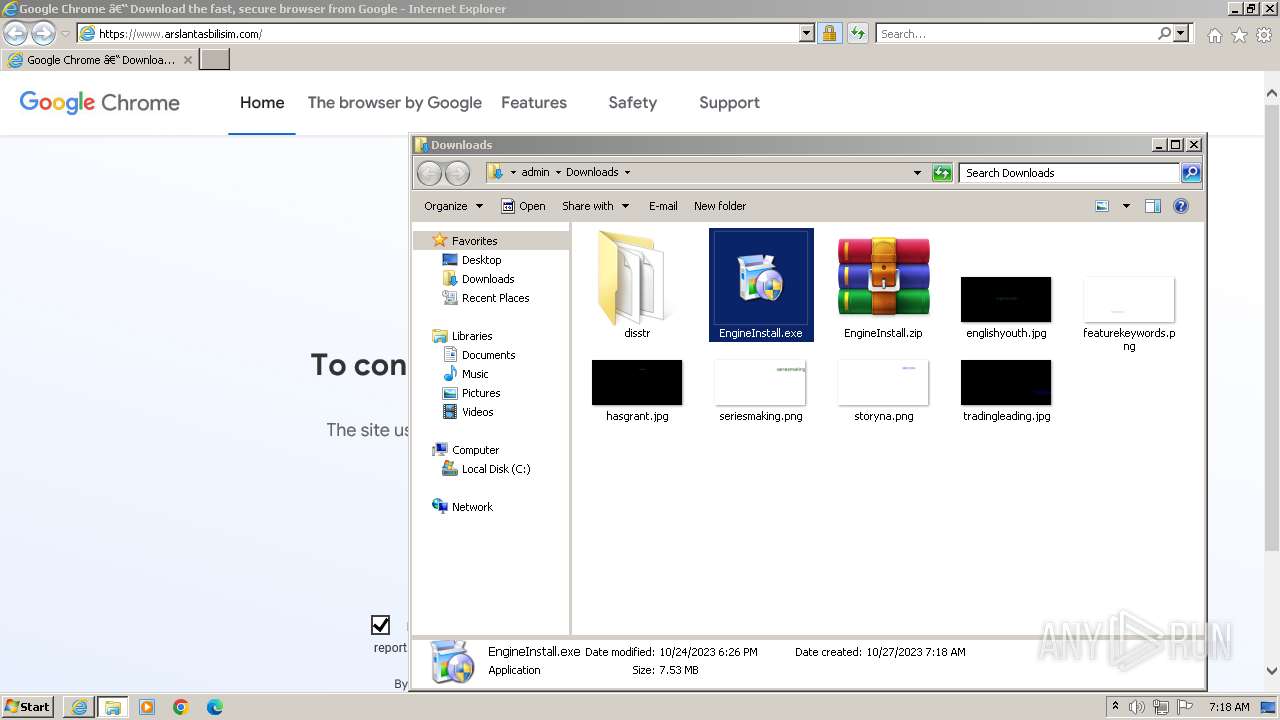1280x720 pixels.
Task: Select the disstr folder icon
Action: [637, 278]
